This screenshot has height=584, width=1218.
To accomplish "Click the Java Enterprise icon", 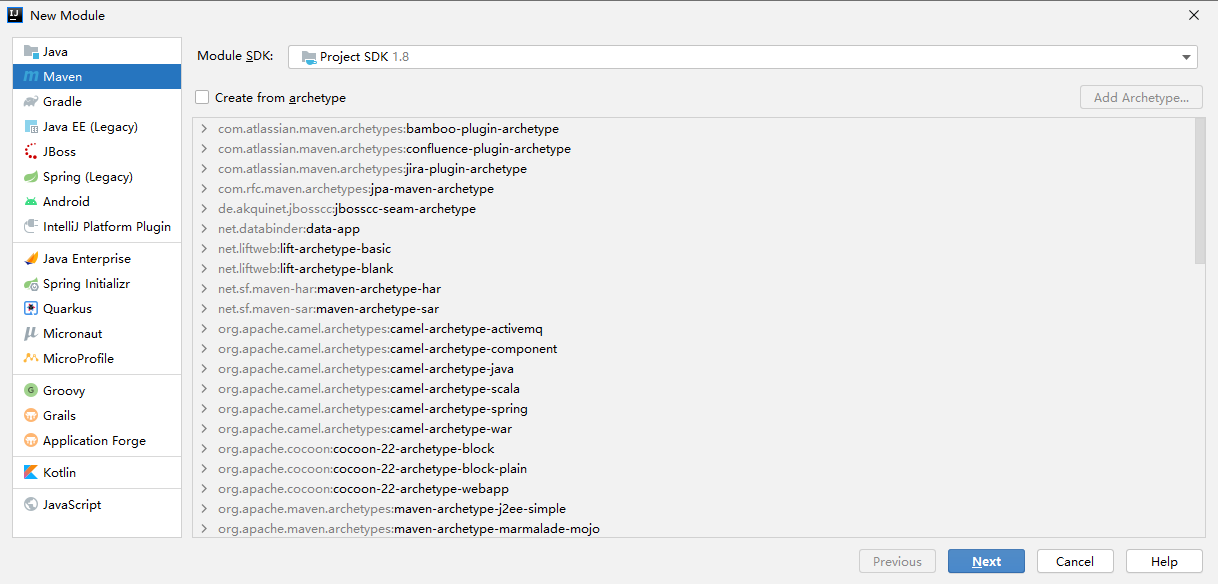I will click(31, 258).
